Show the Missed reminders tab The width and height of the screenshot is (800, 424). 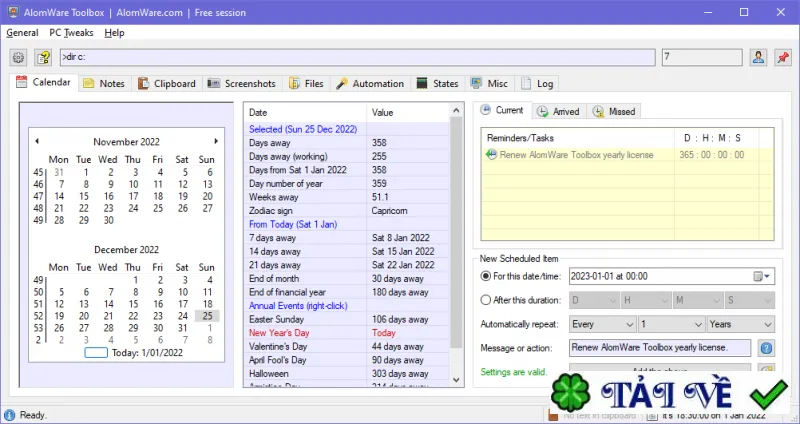pyautogui.click(x=615, y=112)
